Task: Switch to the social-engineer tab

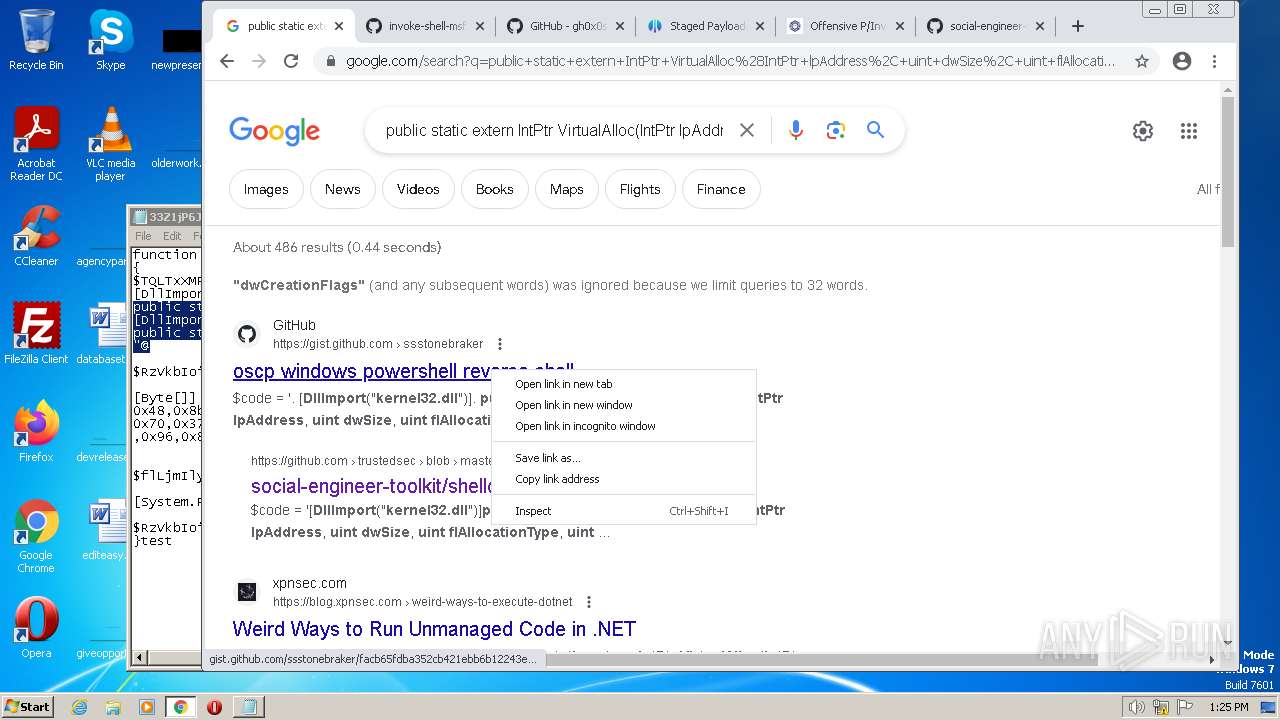Action: point(986,26)
